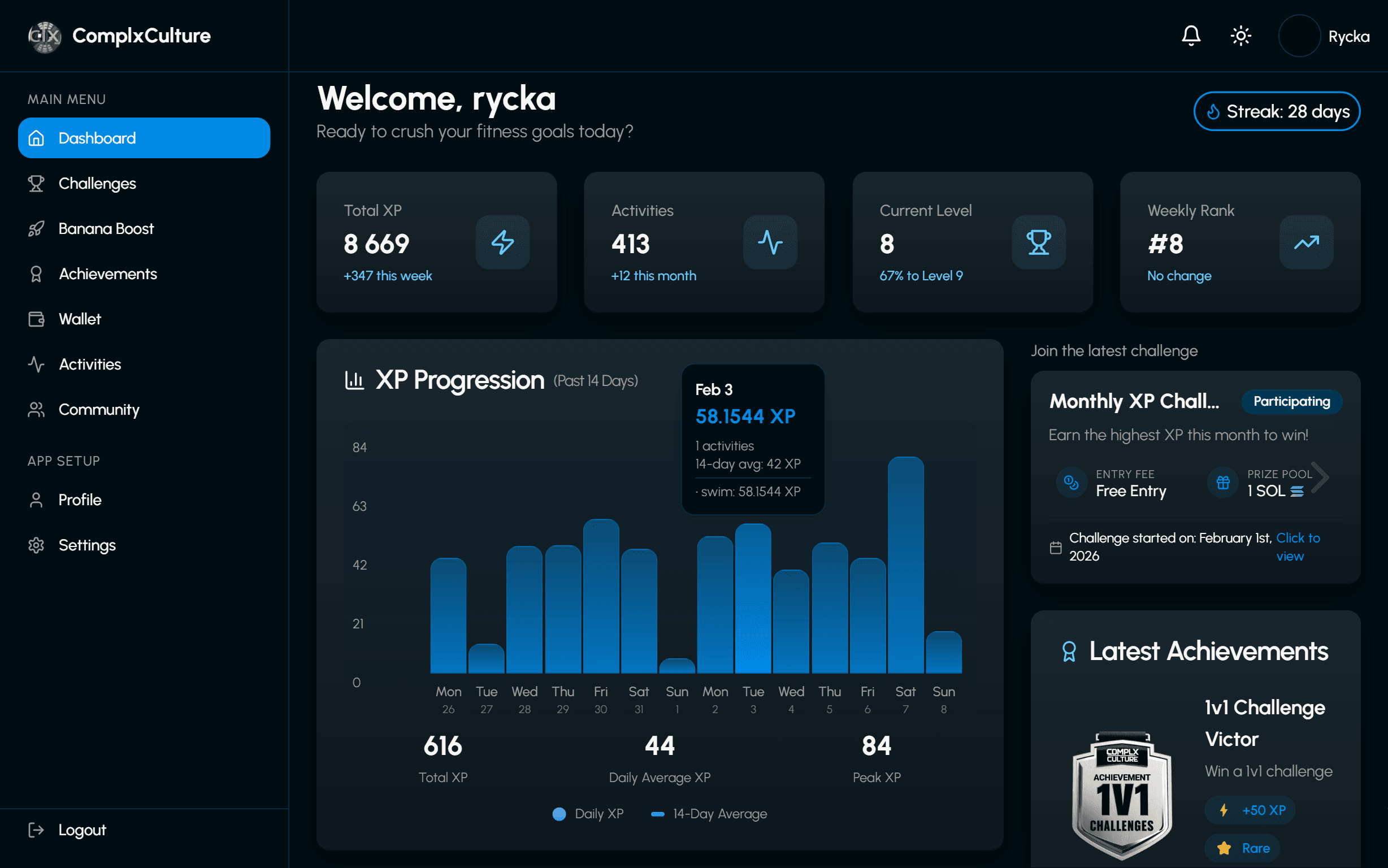Click the Streak: 28 days badge
The height and width of the screenshot is (868, 1388).
point(1276,111)
